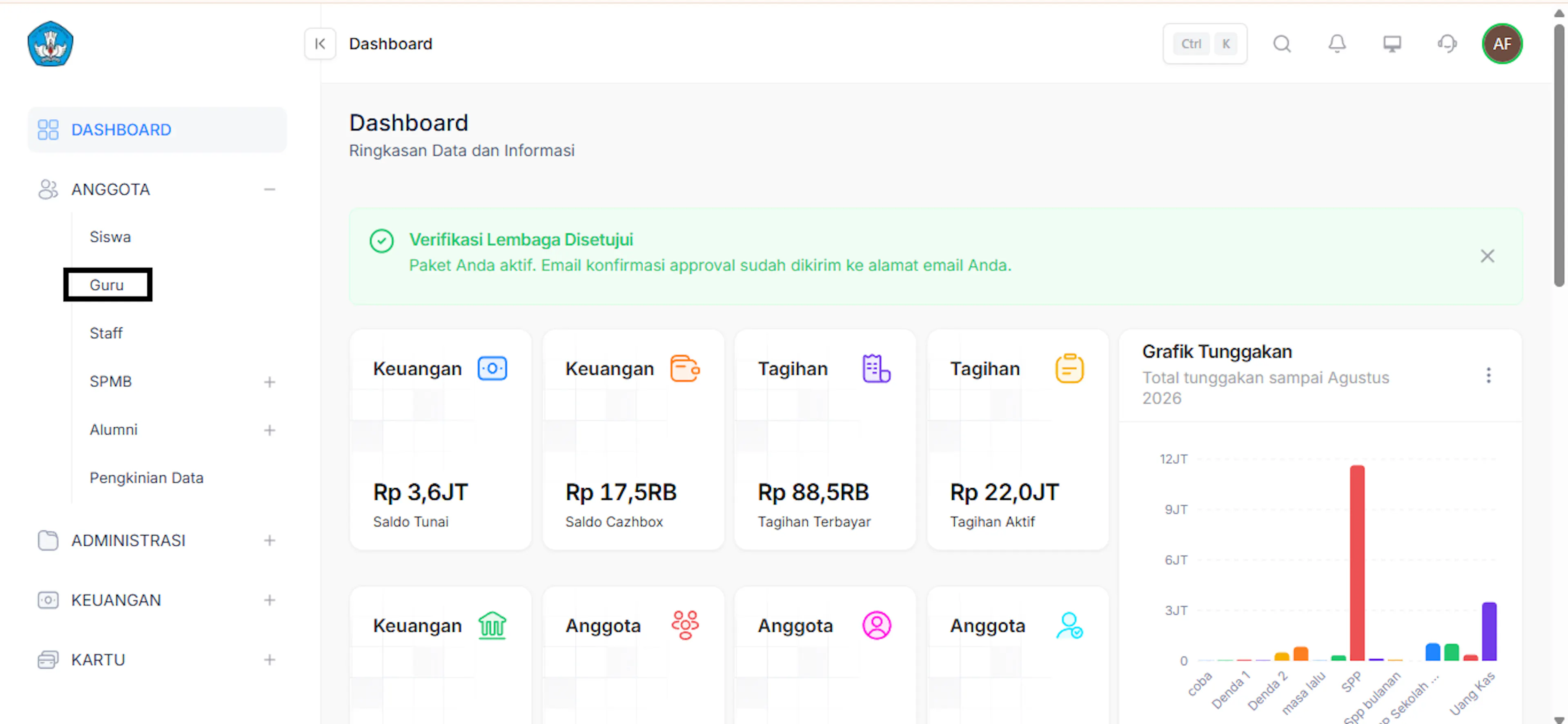Click the ADMINISTRASI section label

click(x=128, y=540)
